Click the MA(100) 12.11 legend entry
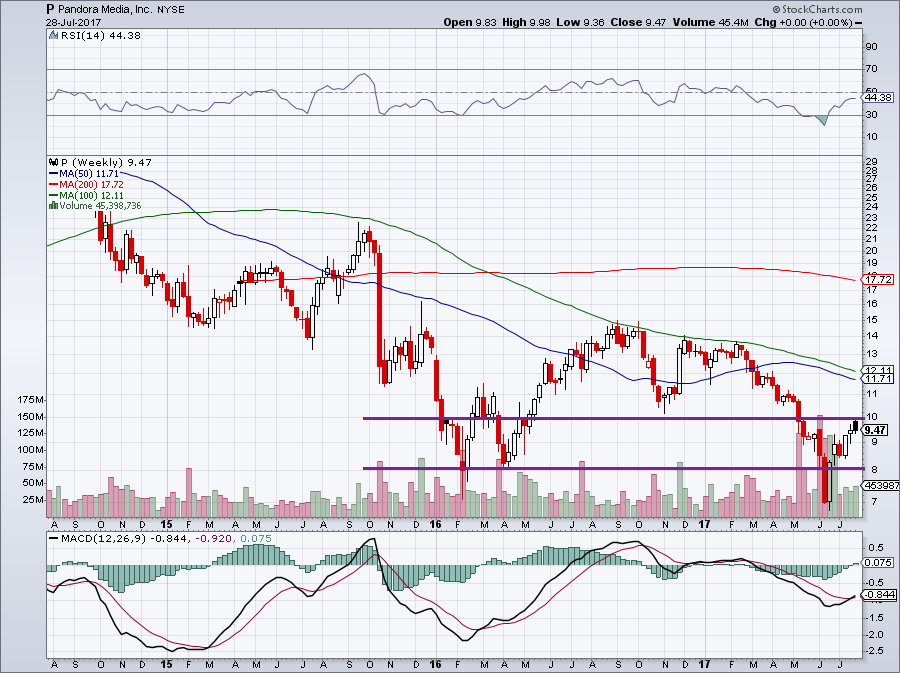900x673 pixels. coord(91,196)
